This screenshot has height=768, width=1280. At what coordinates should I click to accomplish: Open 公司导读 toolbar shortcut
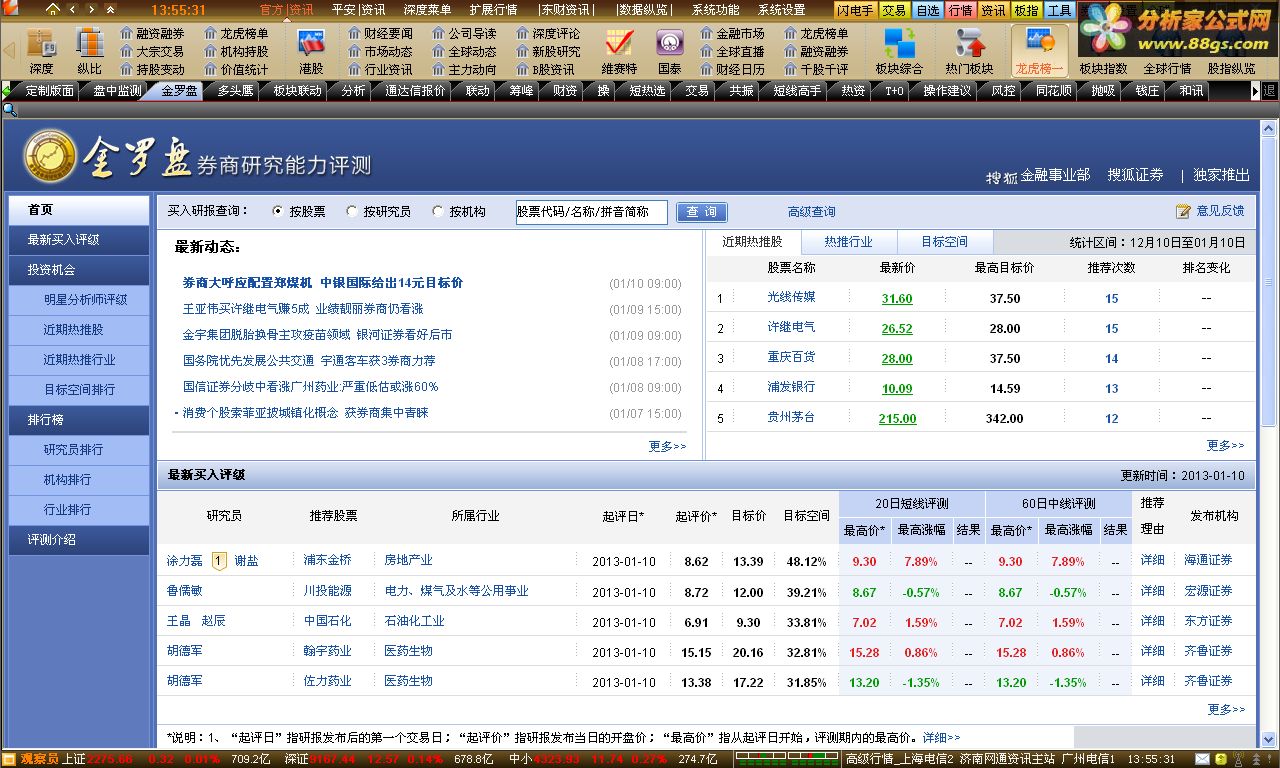[x=464, y=34]
